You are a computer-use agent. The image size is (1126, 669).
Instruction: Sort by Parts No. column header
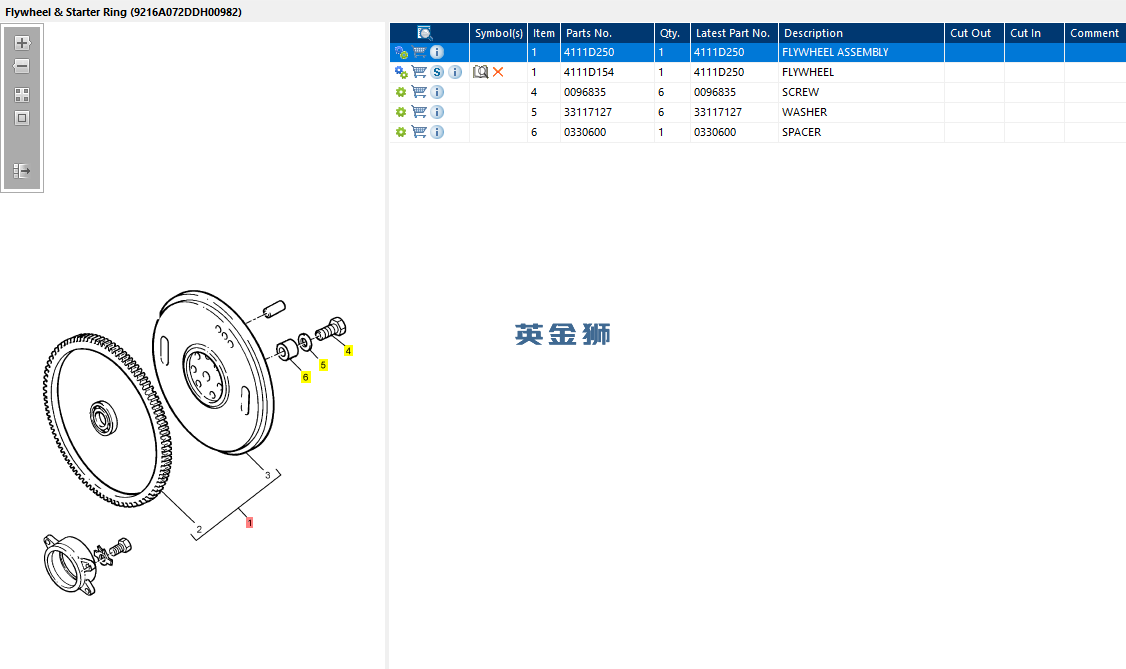[607, 33]
